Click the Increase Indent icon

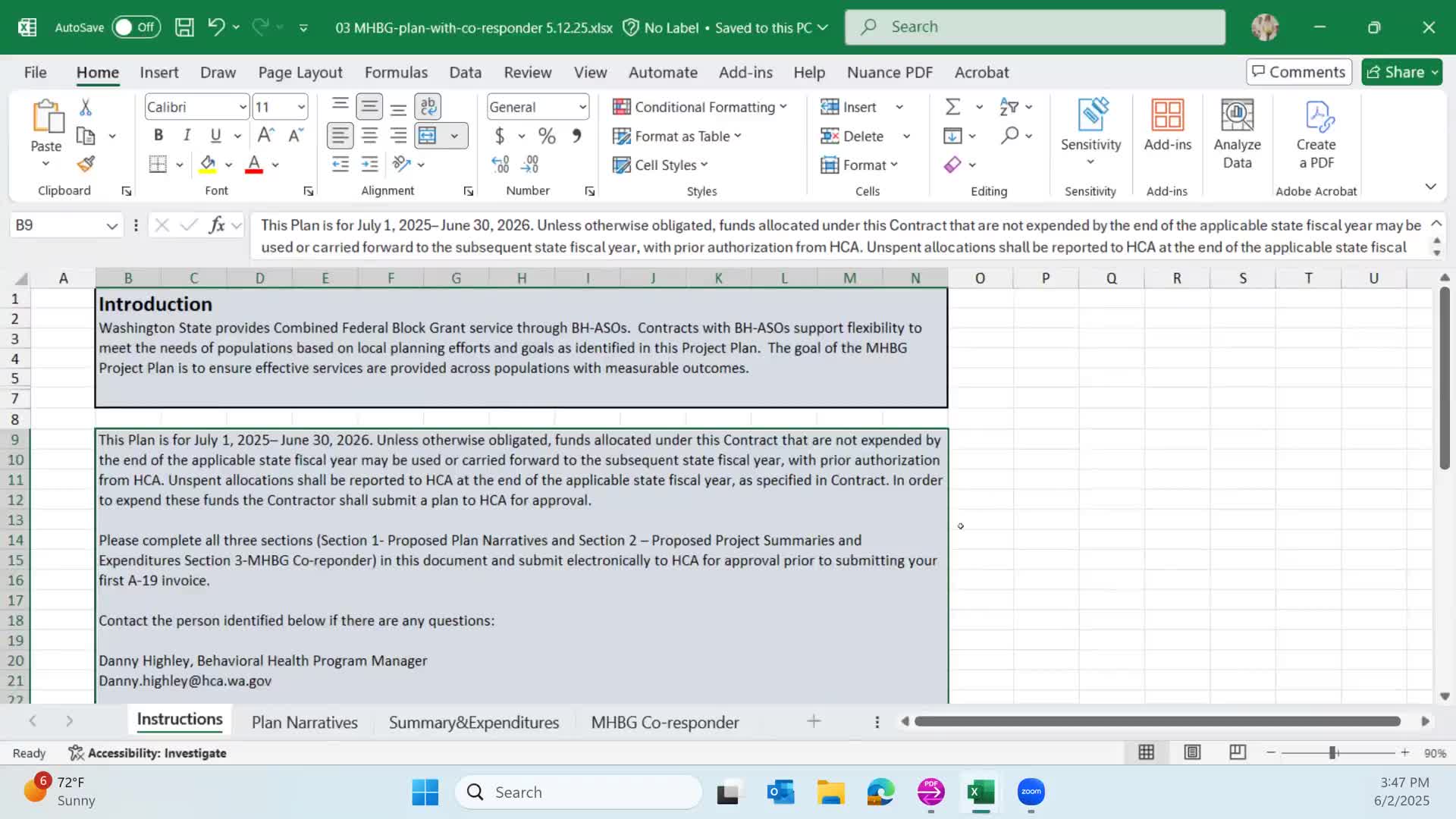[369, 164]
